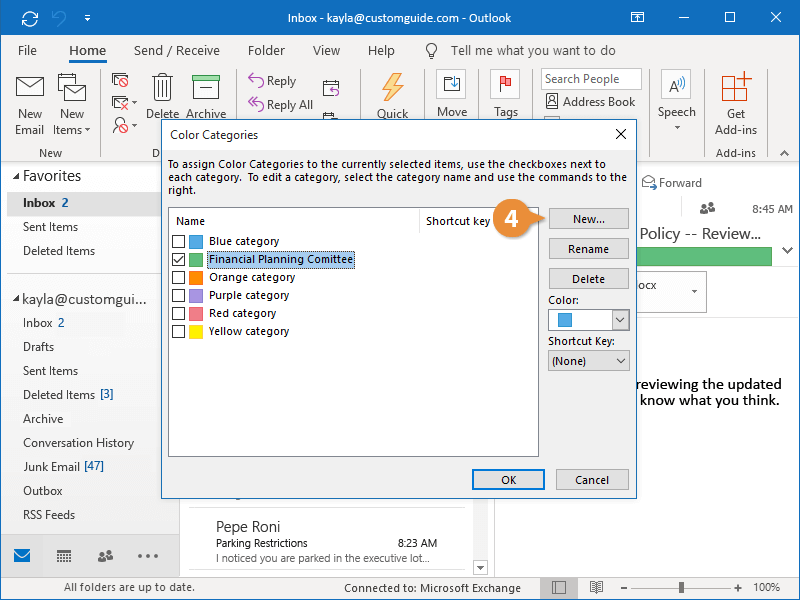Click the Undo icon in the title bar

59,18
